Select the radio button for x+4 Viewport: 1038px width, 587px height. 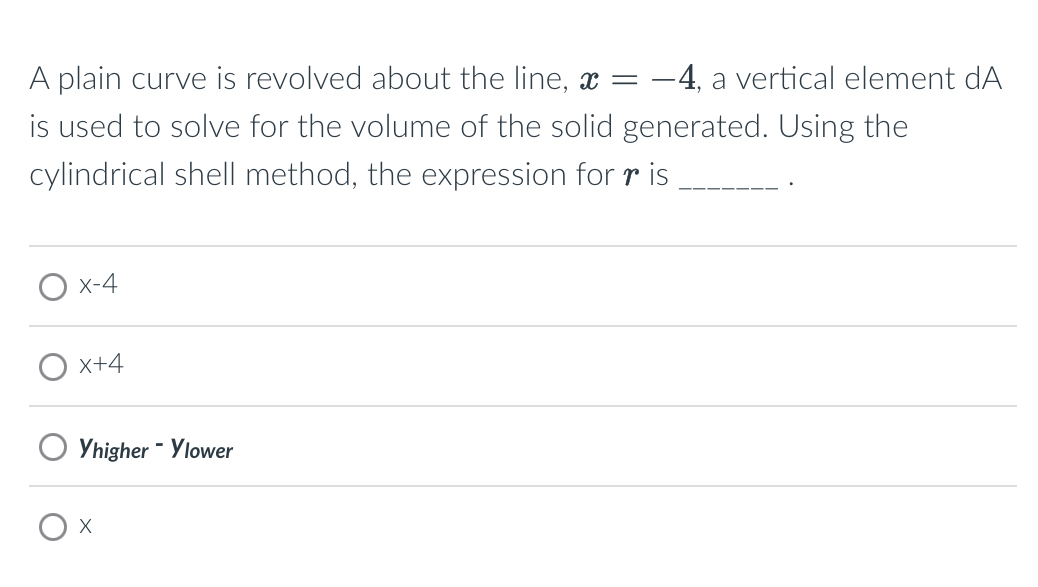coord(53,366)
